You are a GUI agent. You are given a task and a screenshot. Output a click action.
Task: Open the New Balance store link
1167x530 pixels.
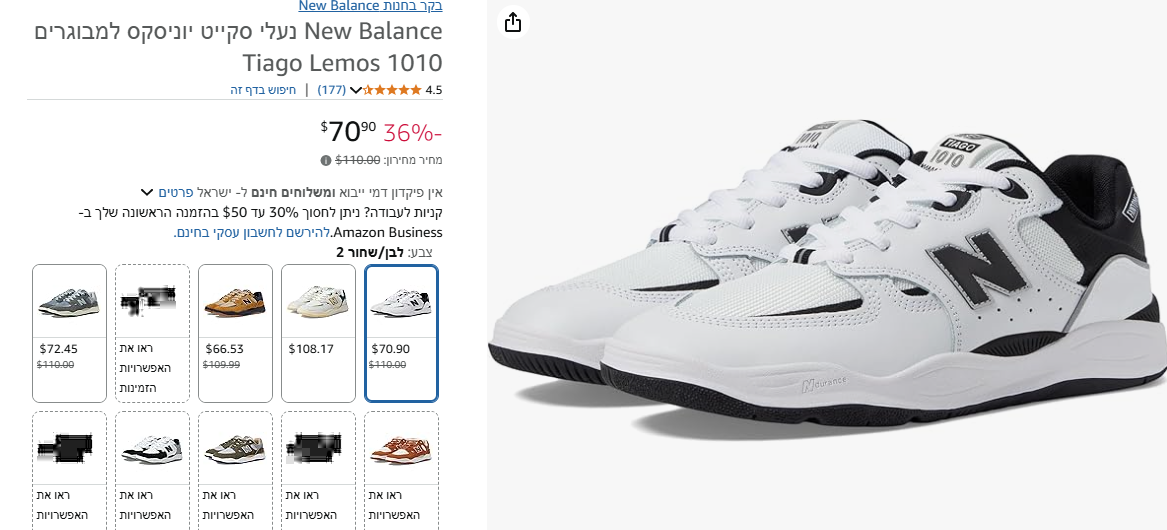coord(371,6)
